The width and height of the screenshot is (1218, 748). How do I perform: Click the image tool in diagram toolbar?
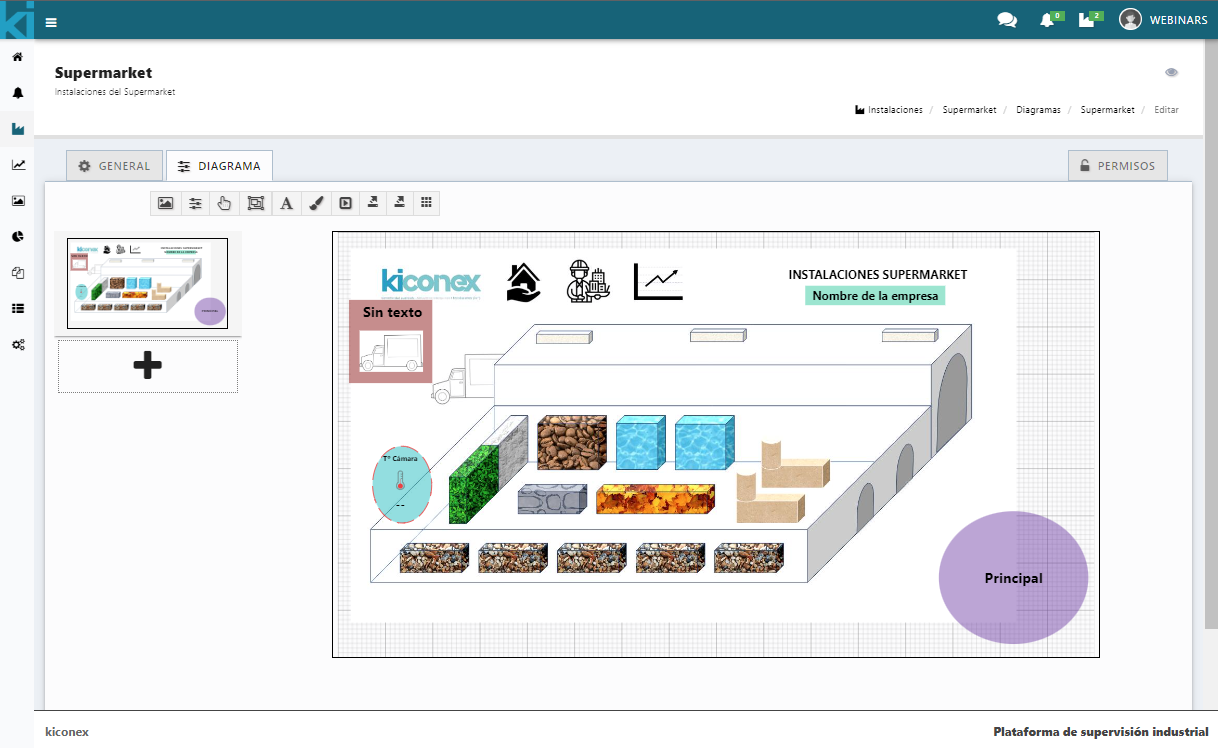click(x=166, y=203)
